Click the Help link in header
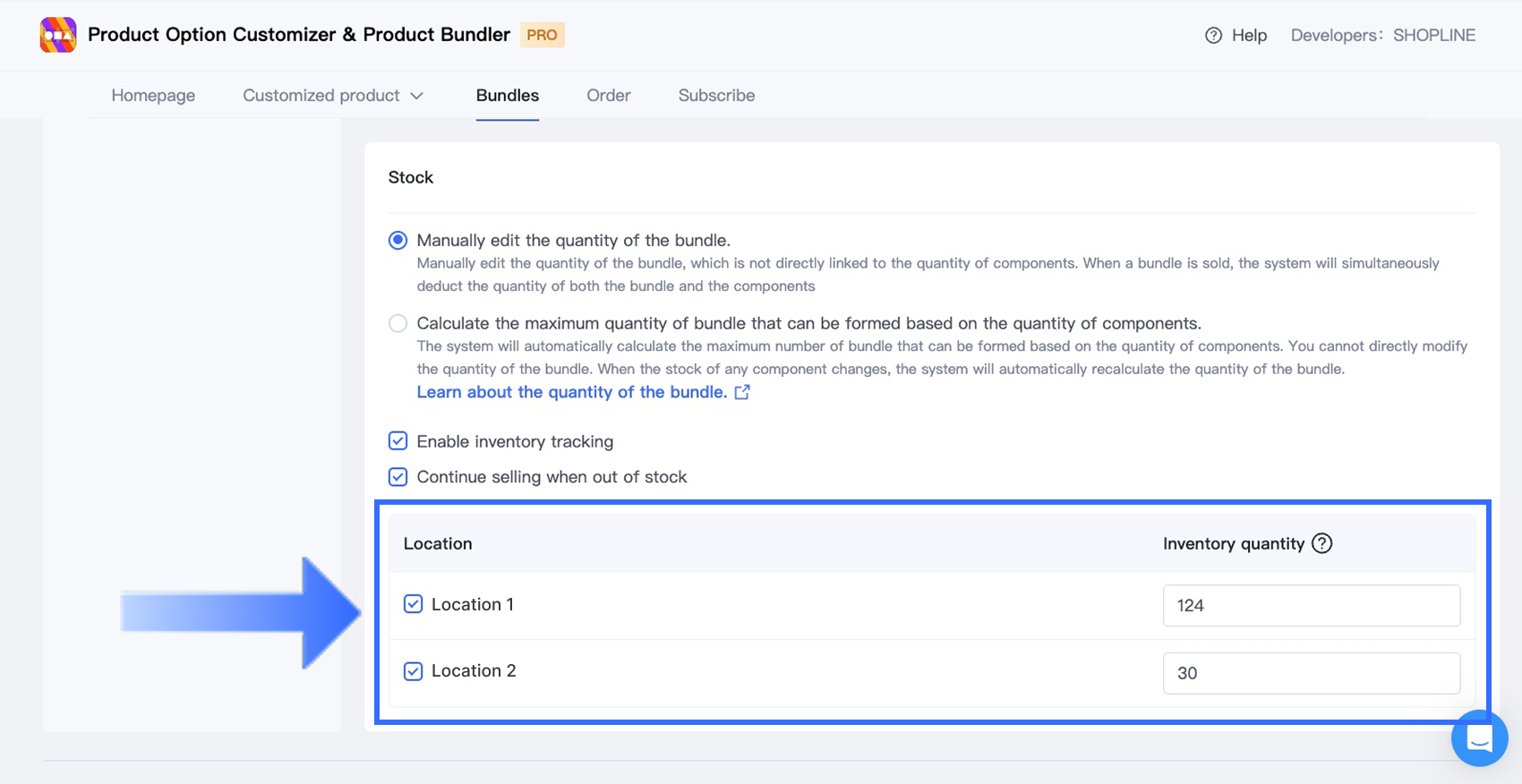The width and height of the screenshot is (1522, 784). tap(1249, 36)
